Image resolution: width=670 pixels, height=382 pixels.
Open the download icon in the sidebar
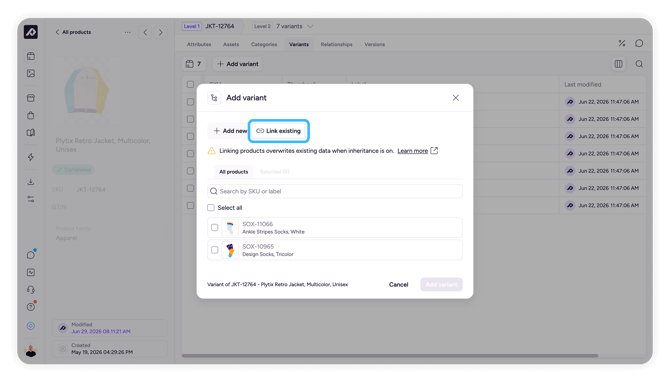(x=31, y=182)
